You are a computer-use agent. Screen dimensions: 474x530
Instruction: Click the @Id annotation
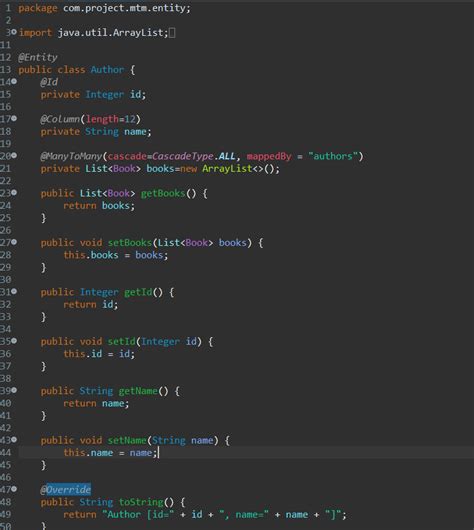tap(49, 82)
